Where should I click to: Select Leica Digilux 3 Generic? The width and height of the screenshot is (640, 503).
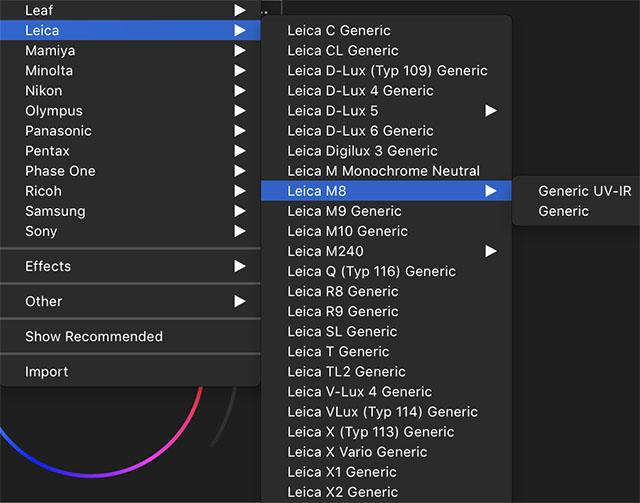pyautogui.click(x=386, y=151)
